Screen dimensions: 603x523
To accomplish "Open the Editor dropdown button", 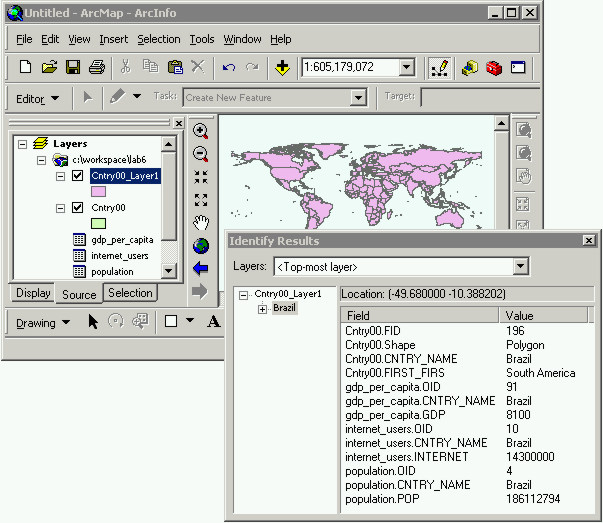I will coord(38,98).
